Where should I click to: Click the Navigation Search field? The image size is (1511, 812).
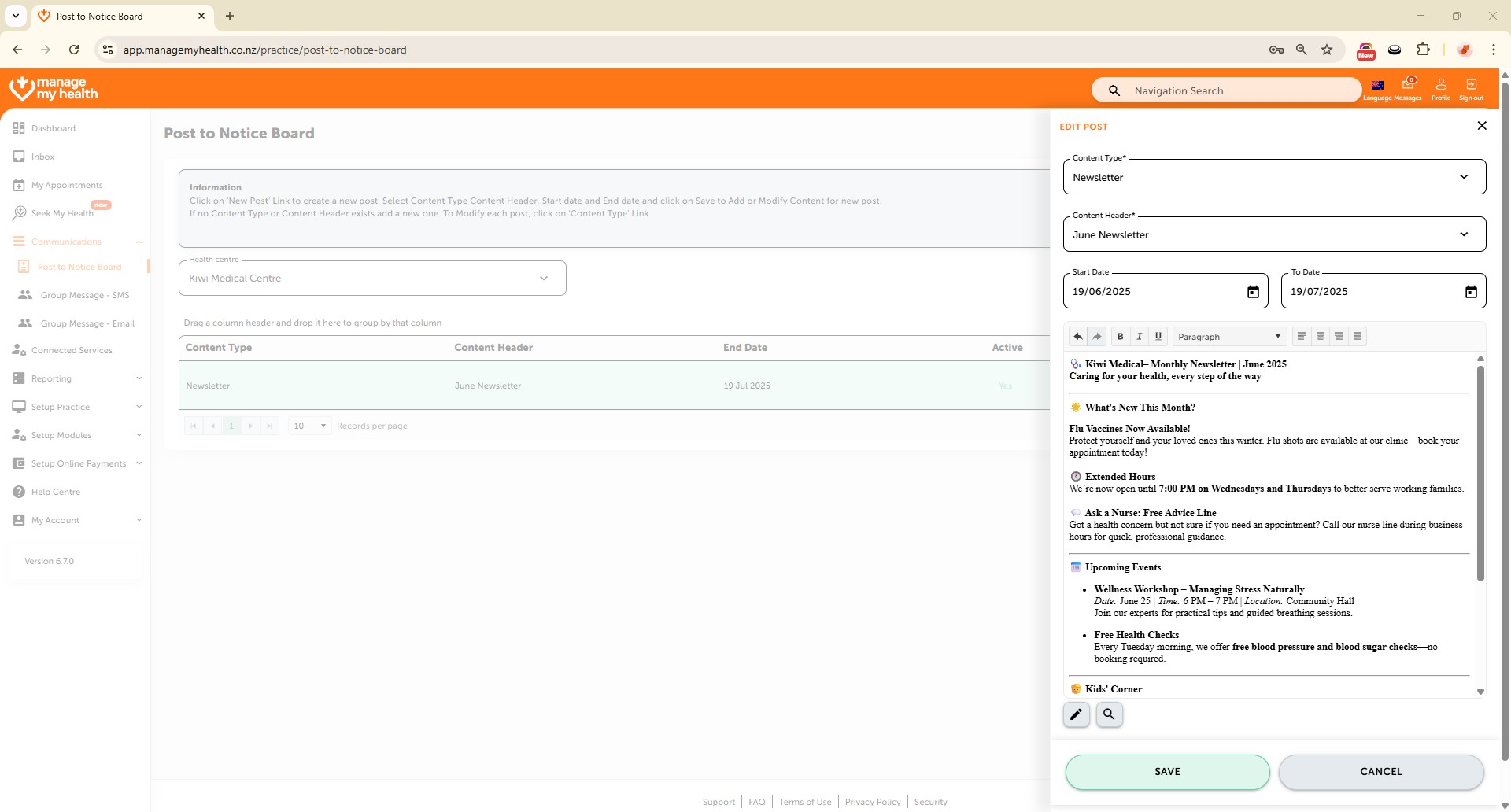tap(1236, 90)
